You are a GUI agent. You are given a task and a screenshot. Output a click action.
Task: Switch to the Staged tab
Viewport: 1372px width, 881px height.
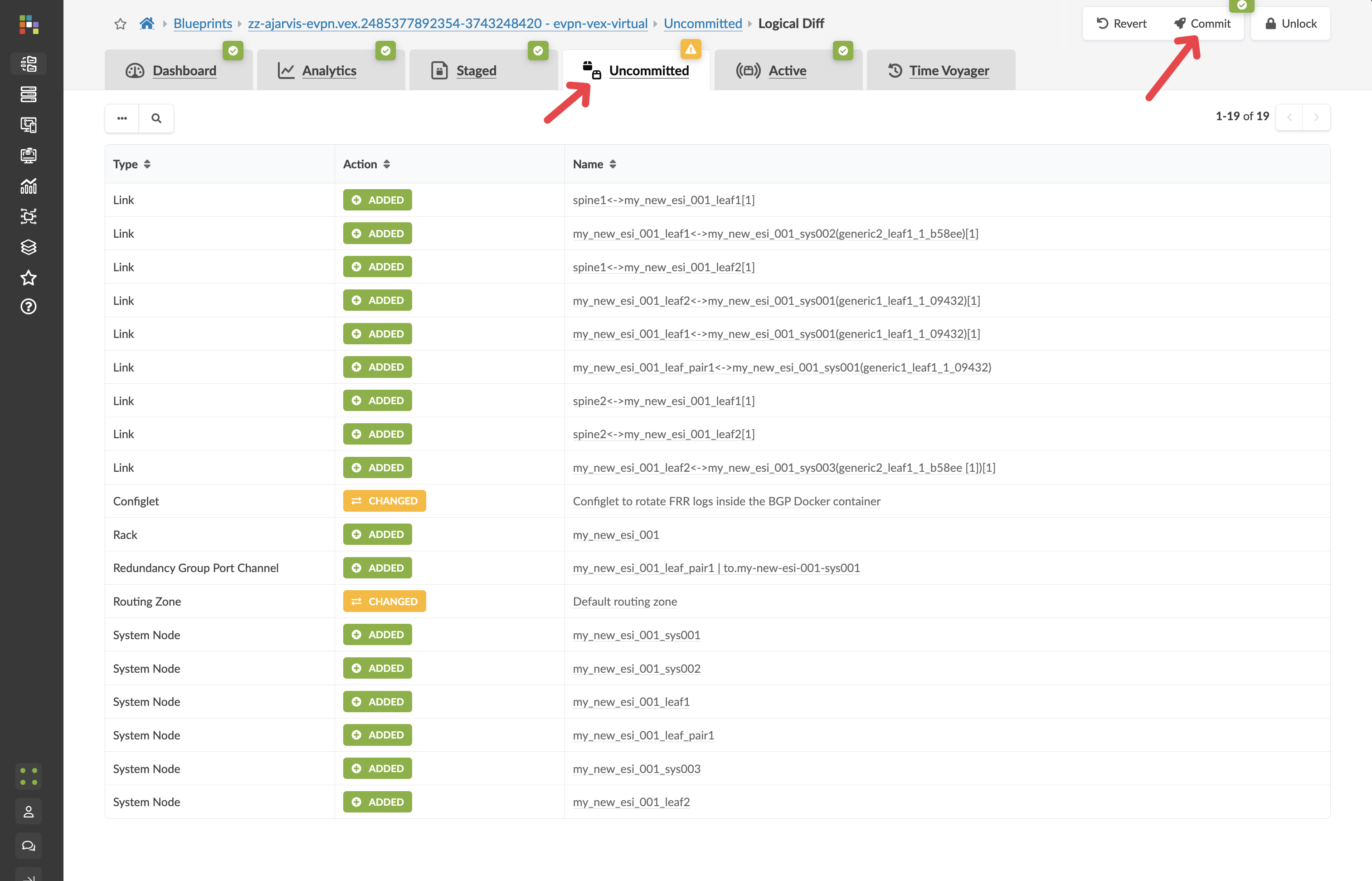coord(476,70)
